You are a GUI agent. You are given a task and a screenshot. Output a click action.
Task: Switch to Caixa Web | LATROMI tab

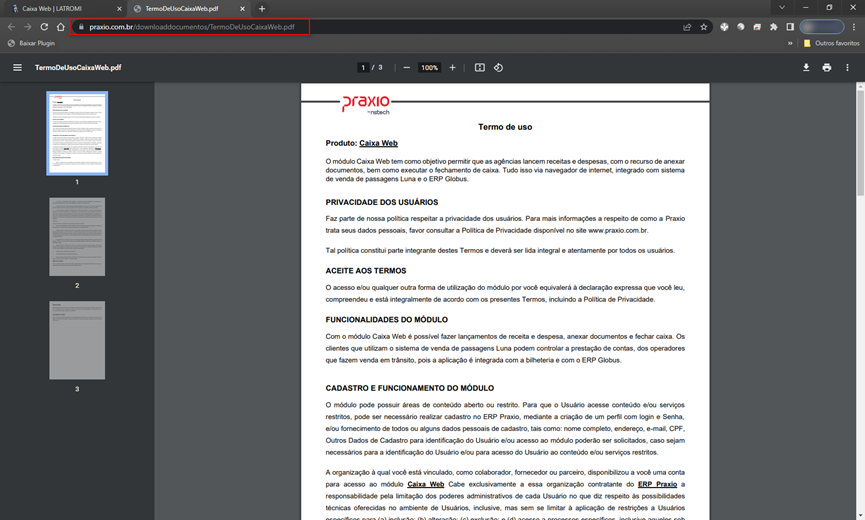click(61, 8)
